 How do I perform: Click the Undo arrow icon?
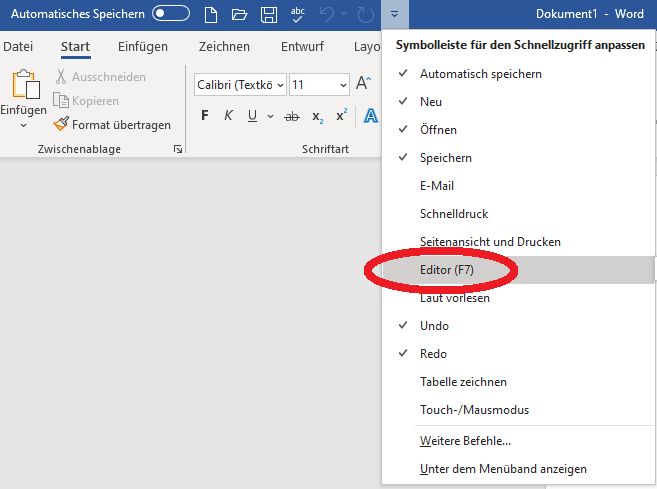(327, 15)
